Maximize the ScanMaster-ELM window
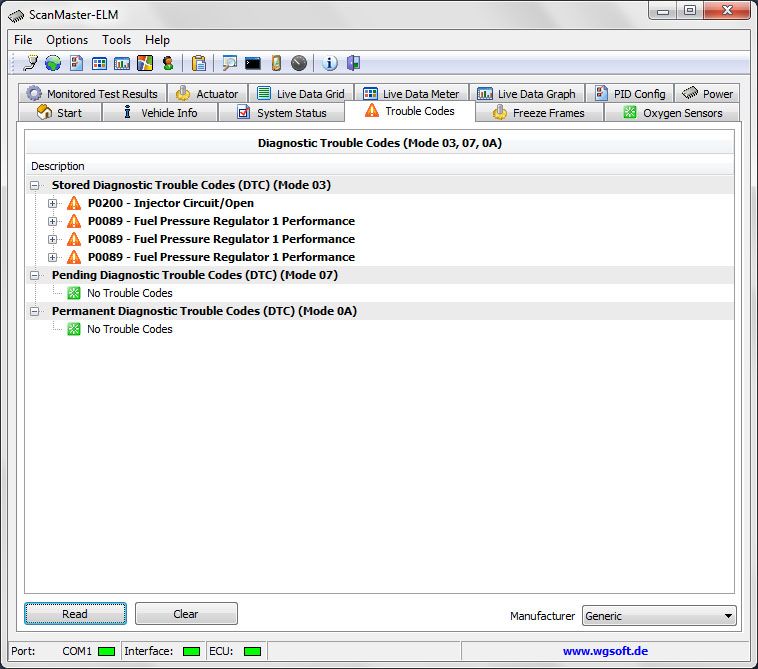The height and width of the screenshot is (669, 758). [690, 11]
